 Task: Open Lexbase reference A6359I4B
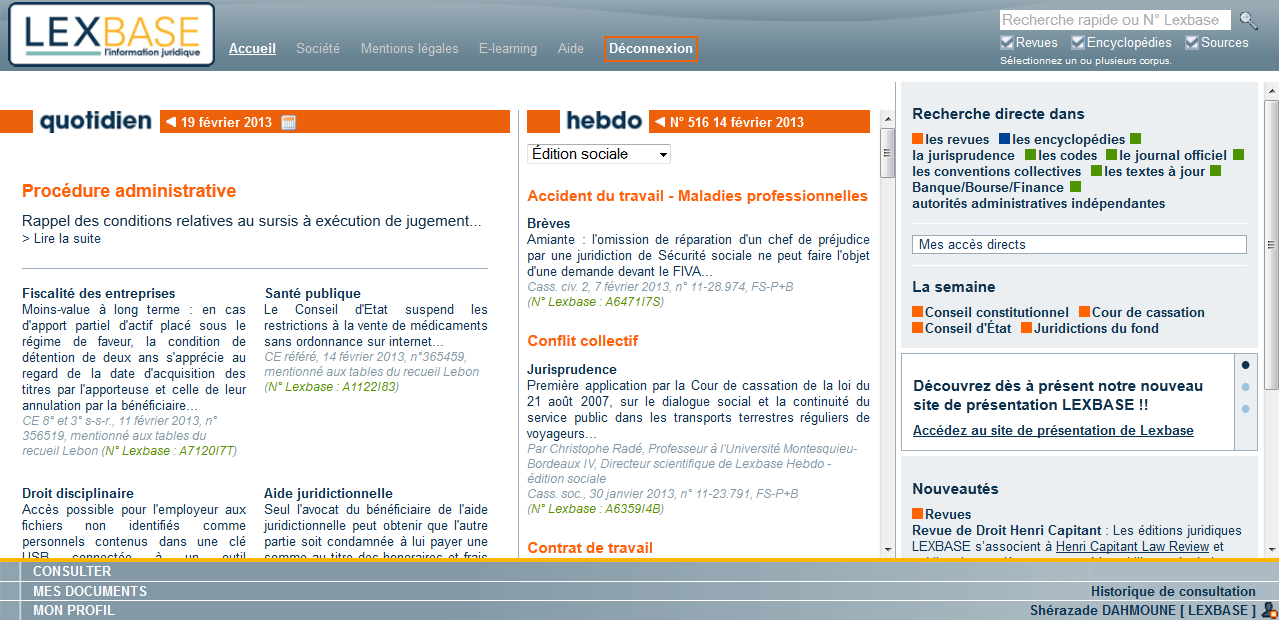tap(595, 509)
